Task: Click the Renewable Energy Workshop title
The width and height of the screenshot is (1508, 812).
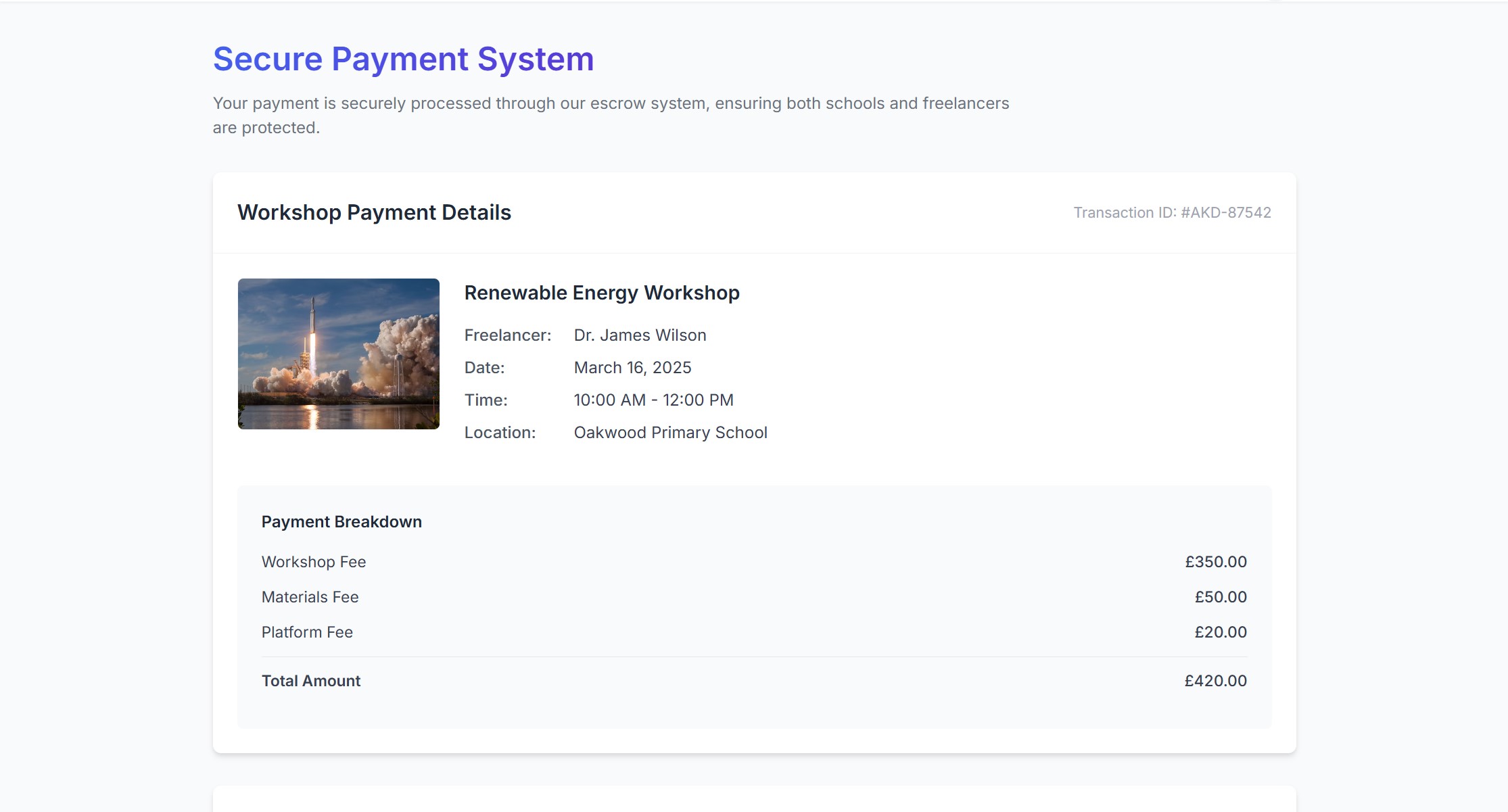Action: click(602, 293)
